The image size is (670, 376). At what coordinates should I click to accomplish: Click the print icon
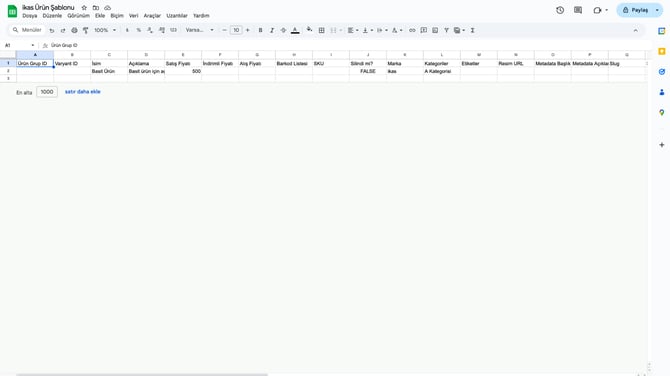(x=74, y=30)
